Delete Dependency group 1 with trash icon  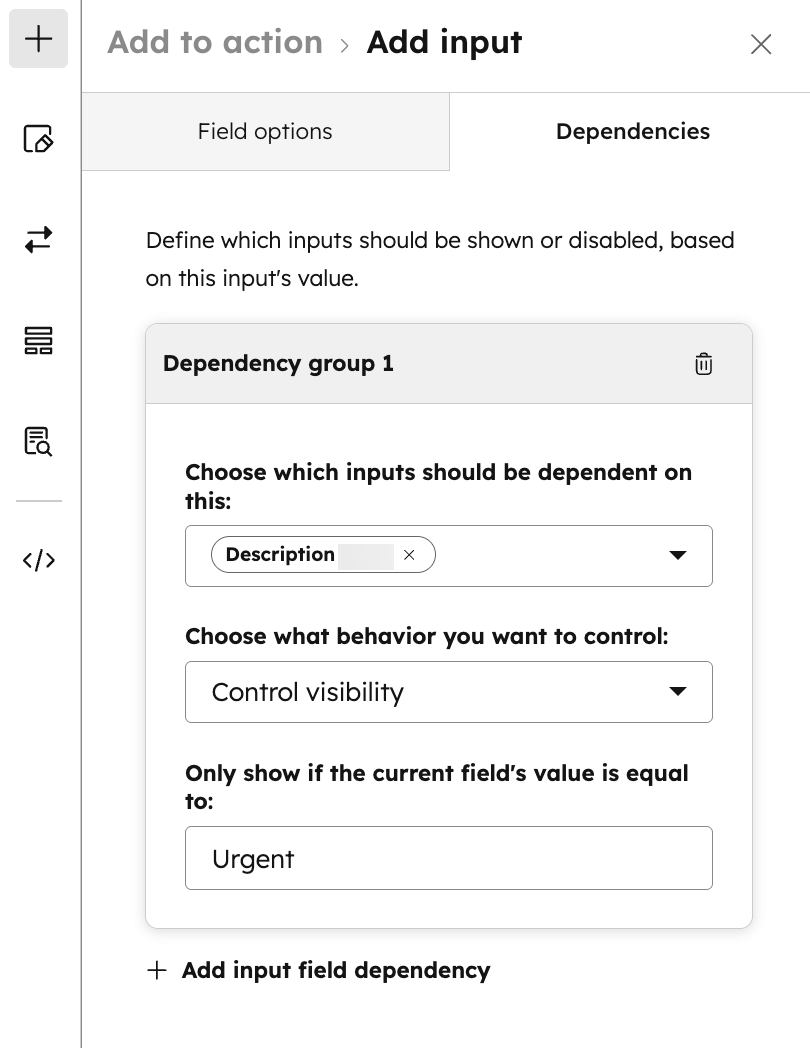click(703, 364)
